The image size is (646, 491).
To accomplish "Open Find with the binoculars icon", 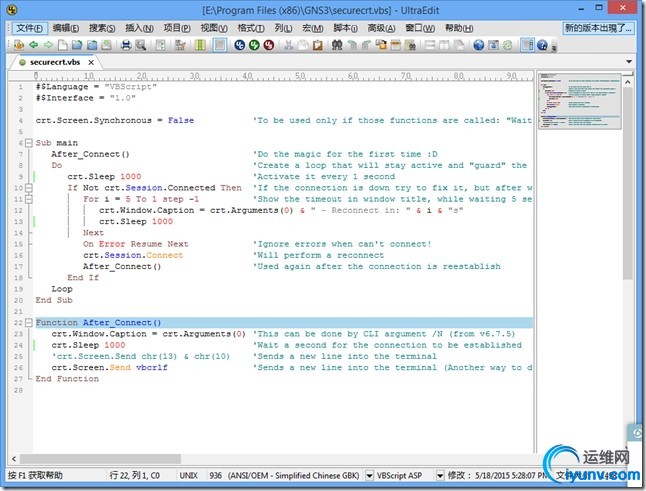I will 337,44.
